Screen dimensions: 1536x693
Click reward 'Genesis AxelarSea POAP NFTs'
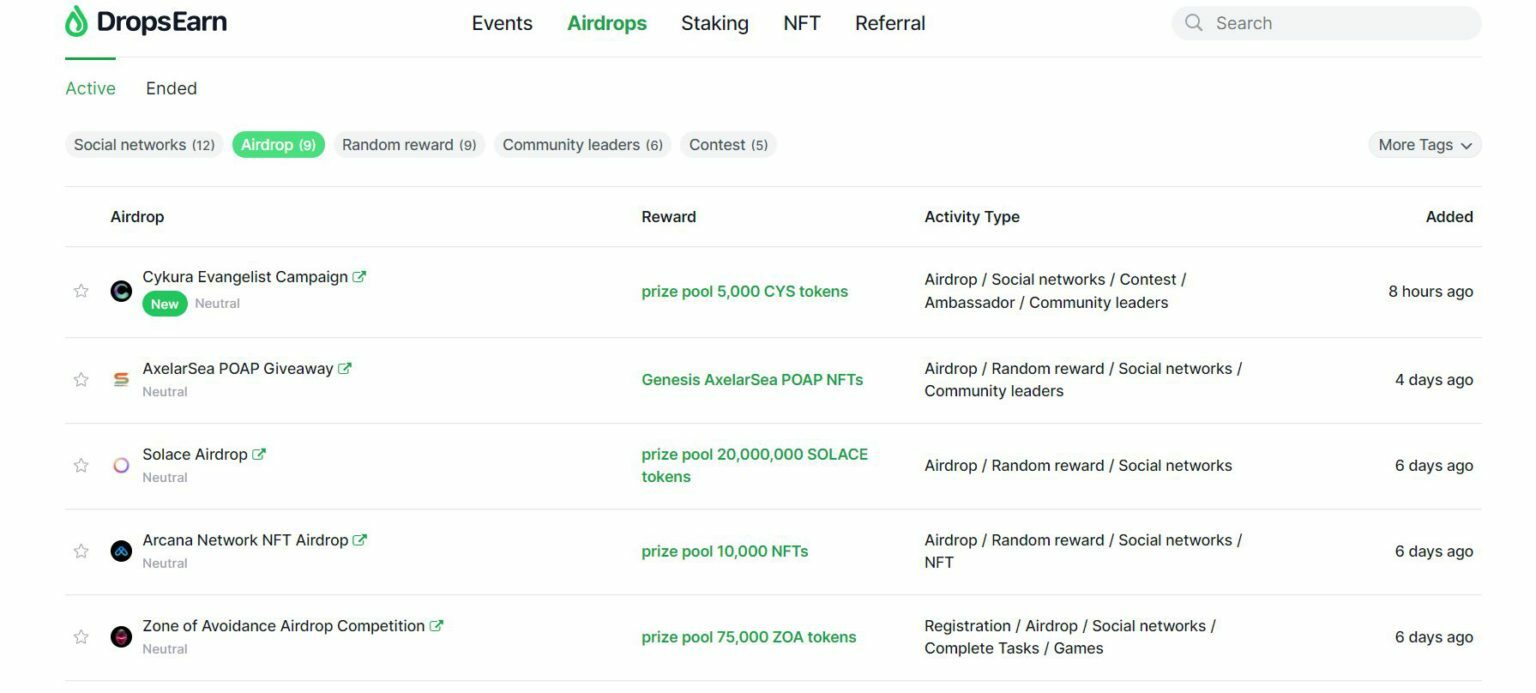752,380
